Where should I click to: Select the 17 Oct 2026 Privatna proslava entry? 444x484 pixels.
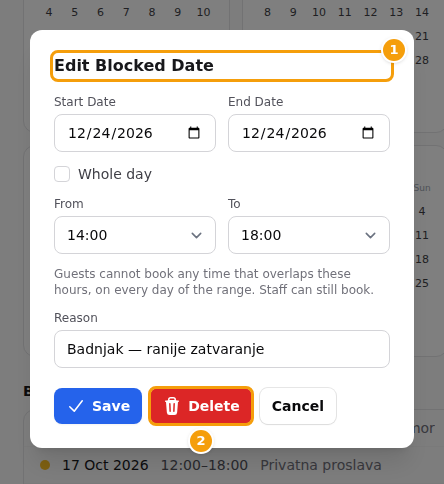click(x=211, y=465)
